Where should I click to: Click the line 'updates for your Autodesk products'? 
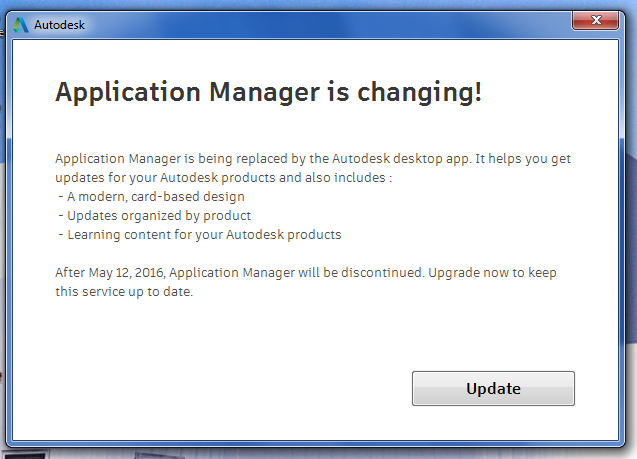click(223, 178)
